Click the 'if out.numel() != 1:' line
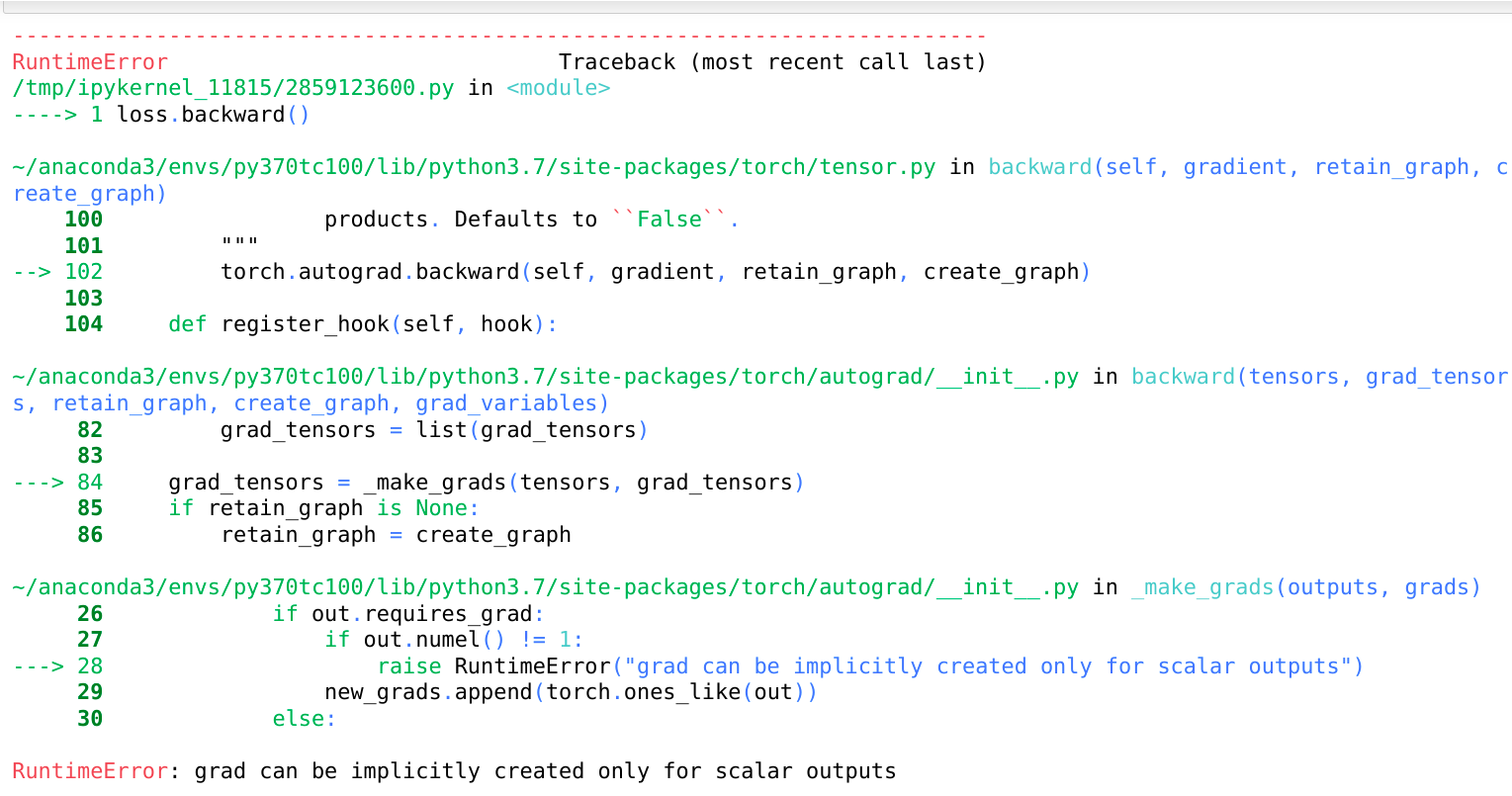 [454, 640]
